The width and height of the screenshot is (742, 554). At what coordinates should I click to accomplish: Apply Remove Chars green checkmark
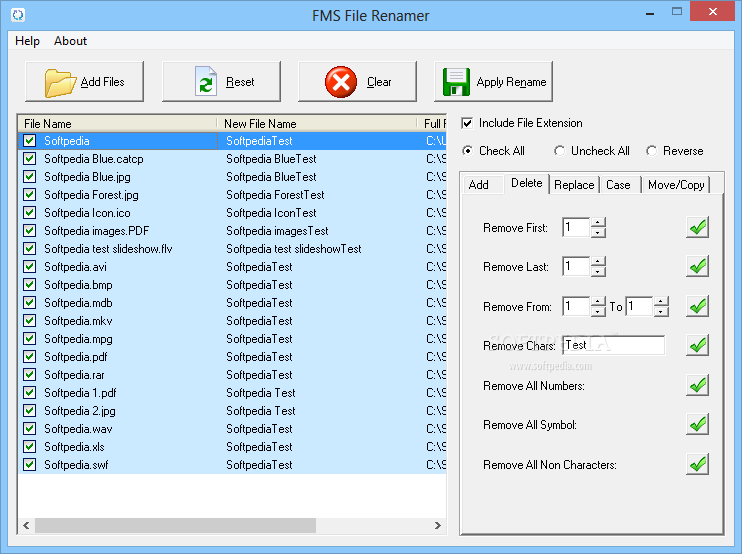tap(697, 345)
